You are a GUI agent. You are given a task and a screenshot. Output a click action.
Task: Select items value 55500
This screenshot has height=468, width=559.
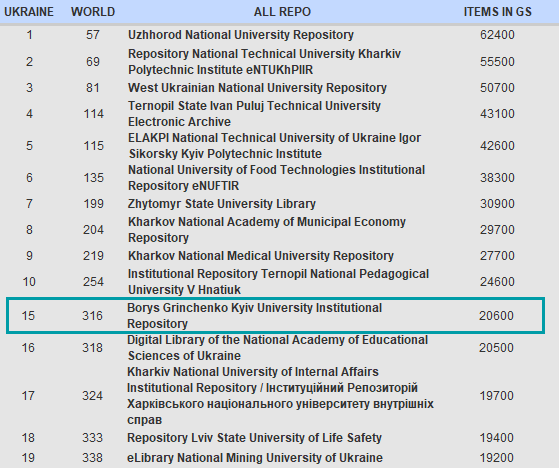[497, 62]
